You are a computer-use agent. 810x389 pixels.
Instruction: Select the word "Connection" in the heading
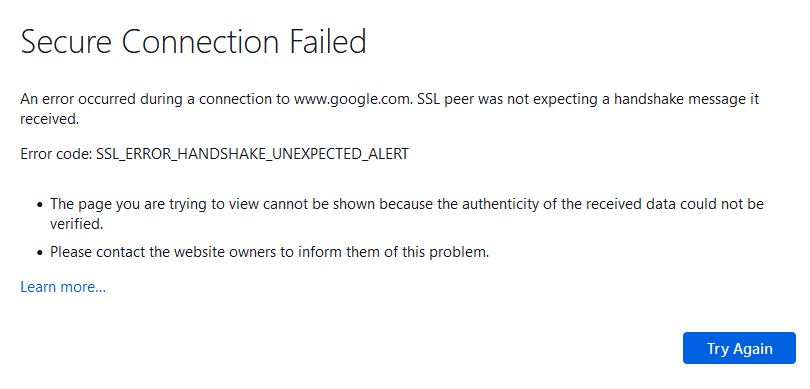click(200, 42)
